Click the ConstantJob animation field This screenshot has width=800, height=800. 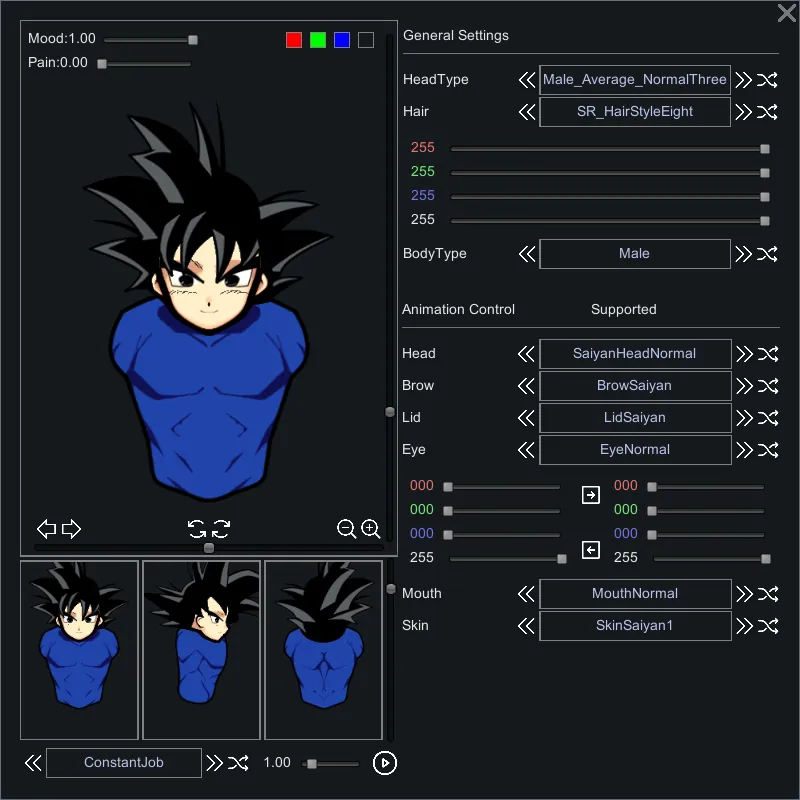pos(124,763)
